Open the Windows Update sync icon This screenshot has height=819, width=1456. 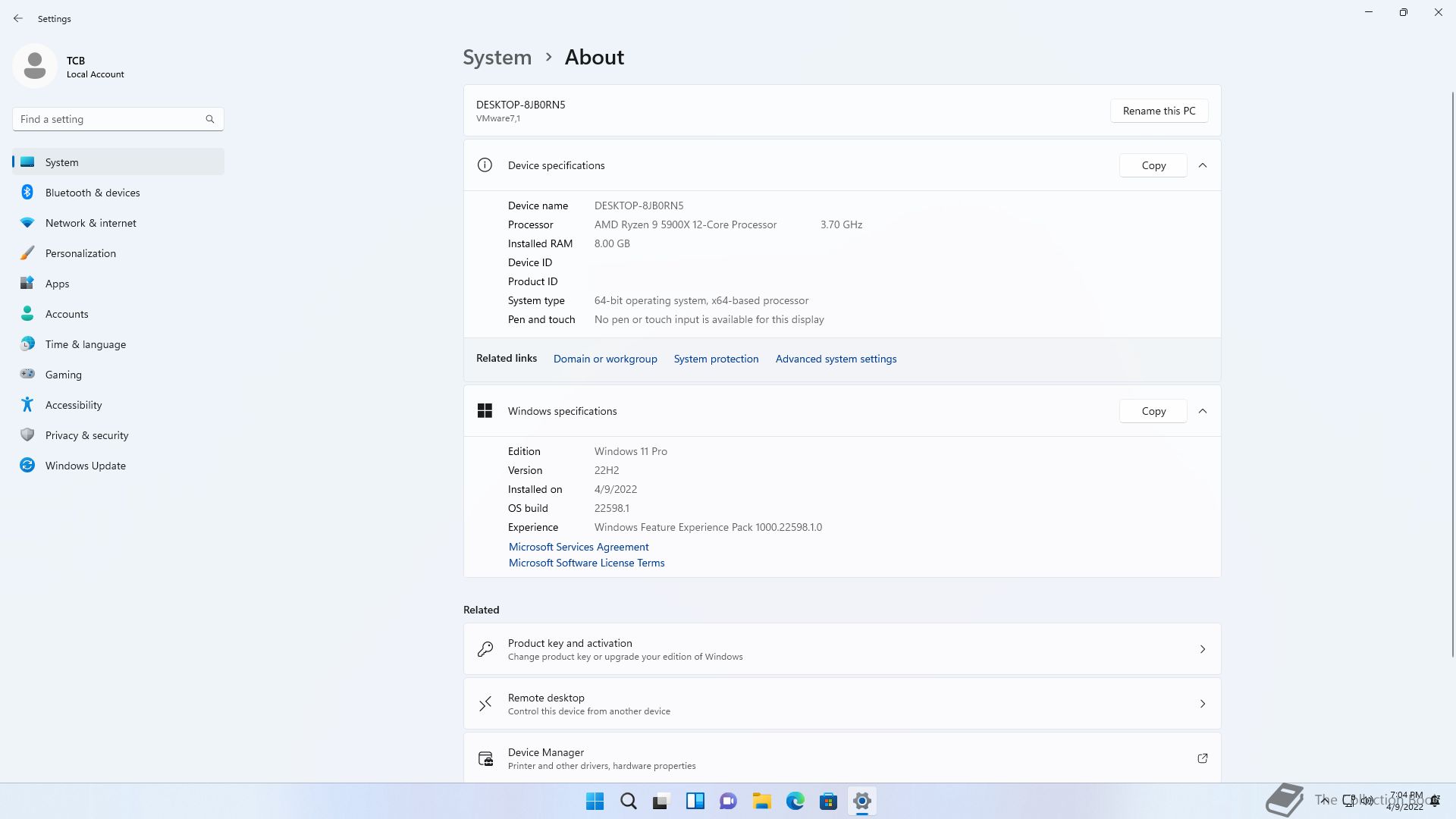[27, 465]
